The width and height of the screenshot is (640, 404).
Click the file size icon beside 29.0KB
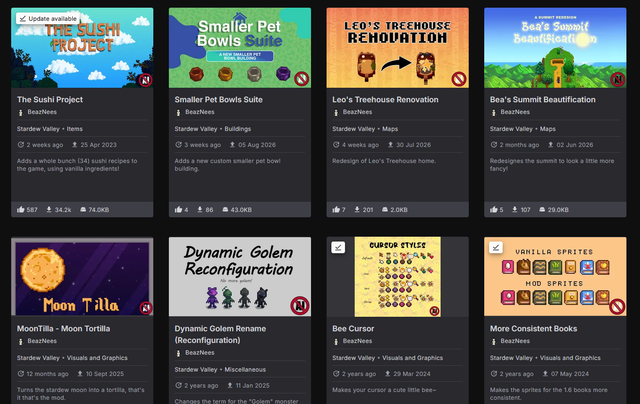tap(542, 209)
